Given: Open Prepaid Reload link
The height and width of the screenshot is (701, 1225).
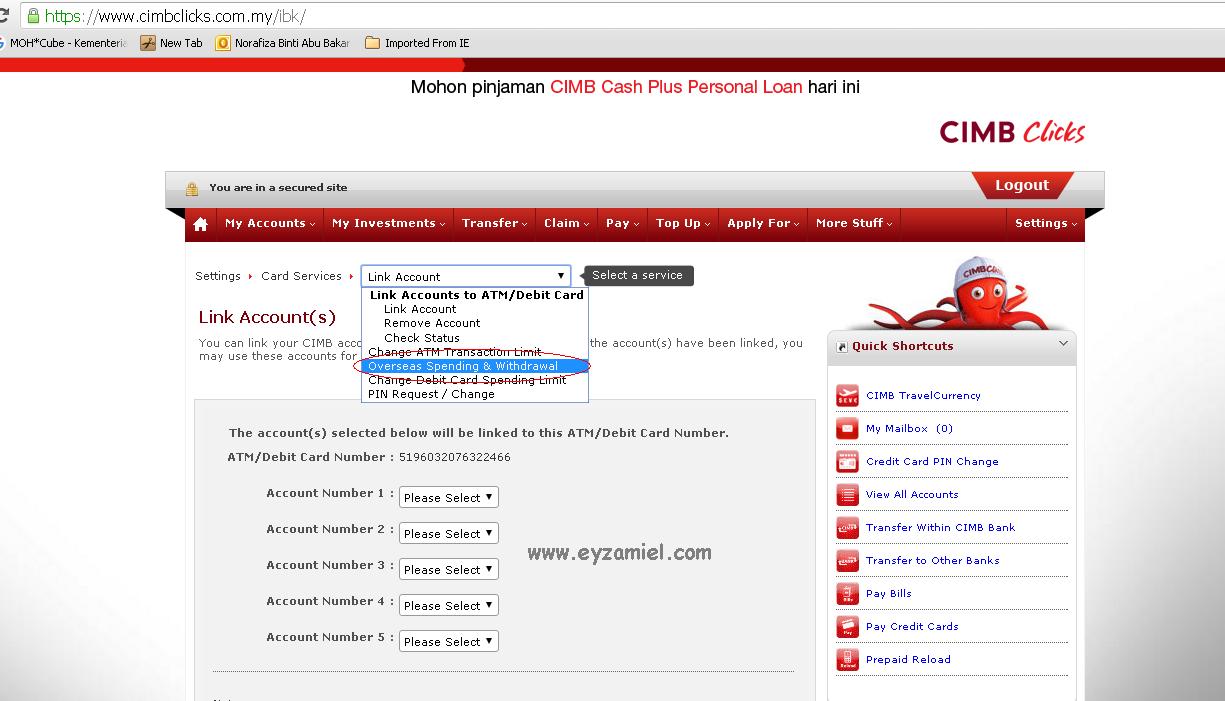Looking at the screenshot, I should [x=908, y=659].
